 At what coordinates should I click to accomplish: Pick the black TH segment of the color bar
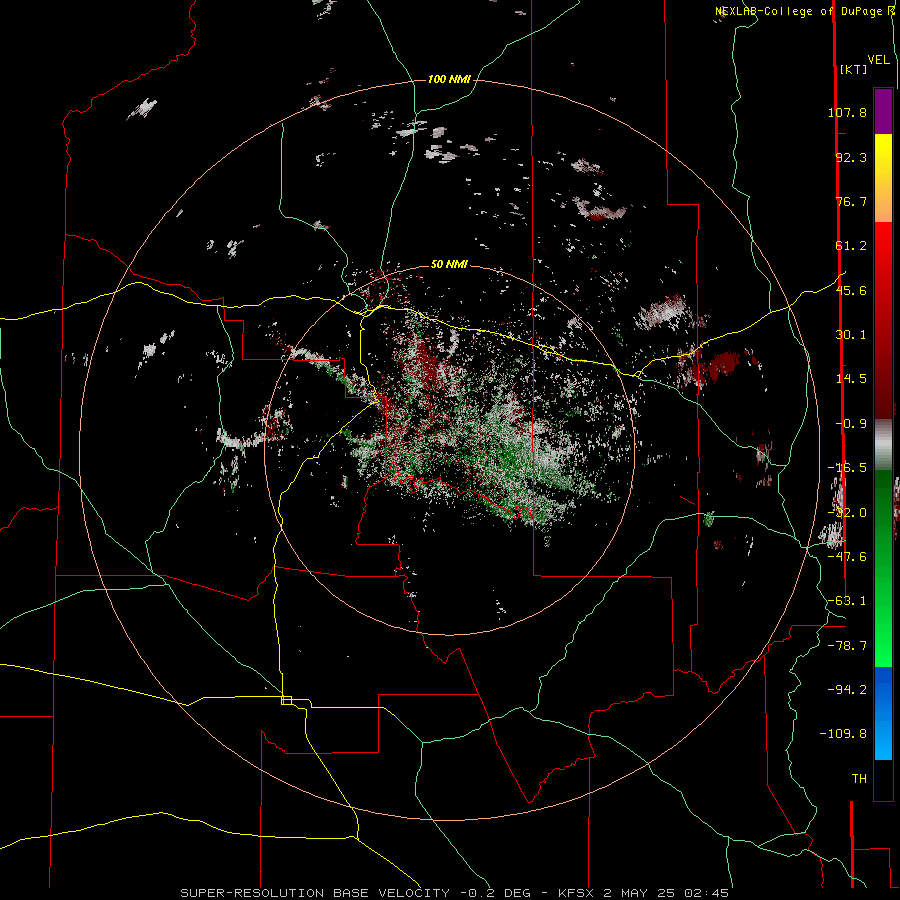click(883, 779)
